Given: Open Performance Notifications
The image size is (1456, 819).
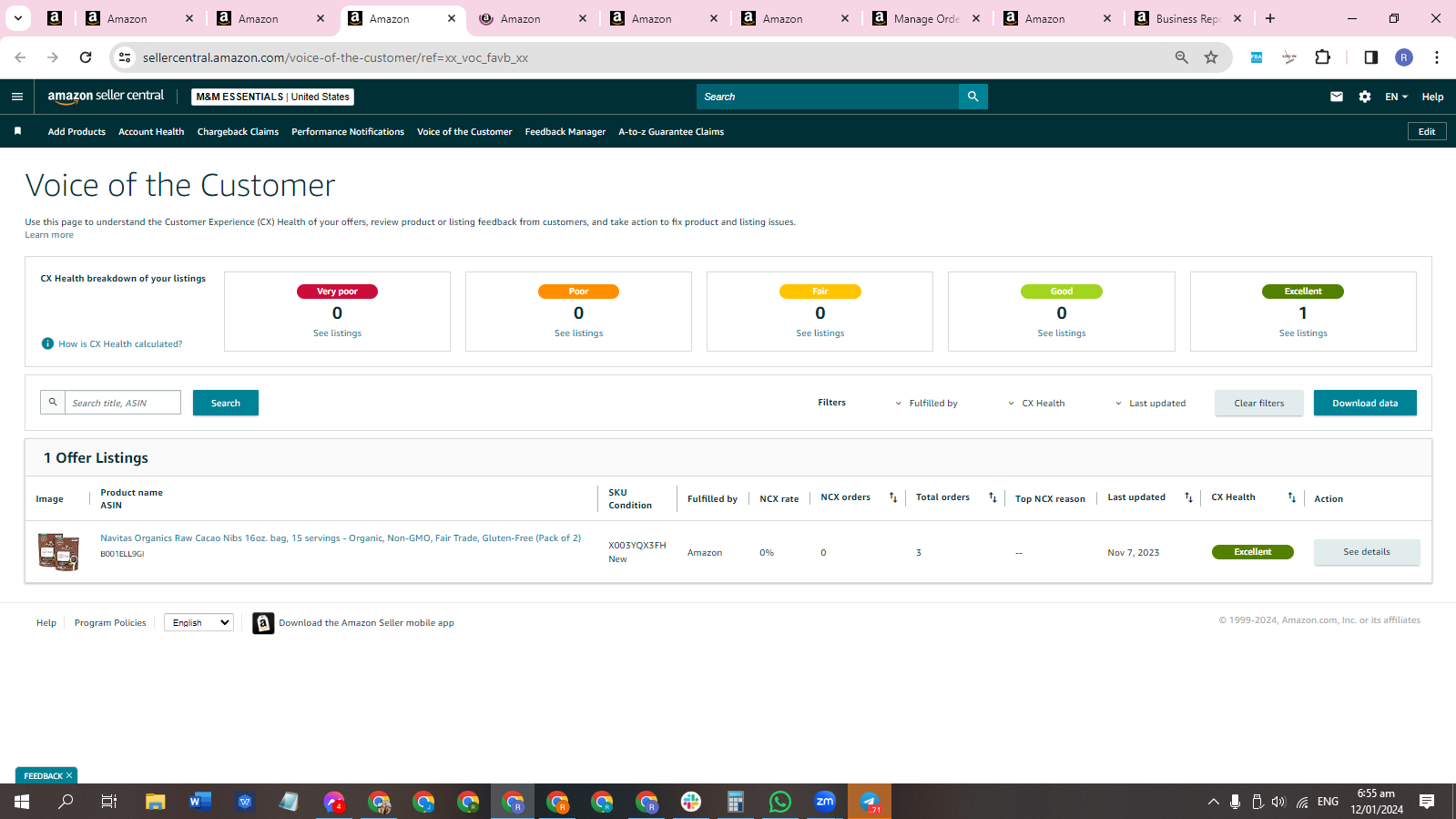Looking at the screenshot, I should coord(348,132).
